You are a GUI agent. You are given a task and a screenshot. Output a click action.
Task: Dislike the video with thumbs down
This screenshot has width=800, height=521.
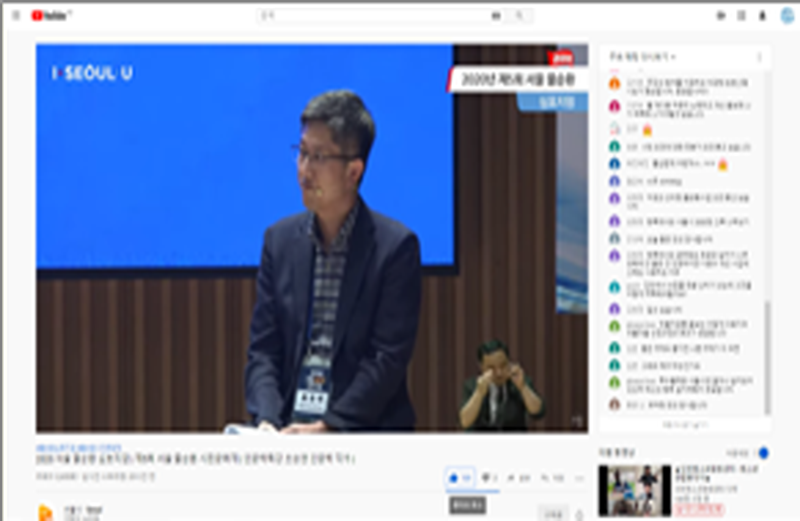(x=490, y=478)
